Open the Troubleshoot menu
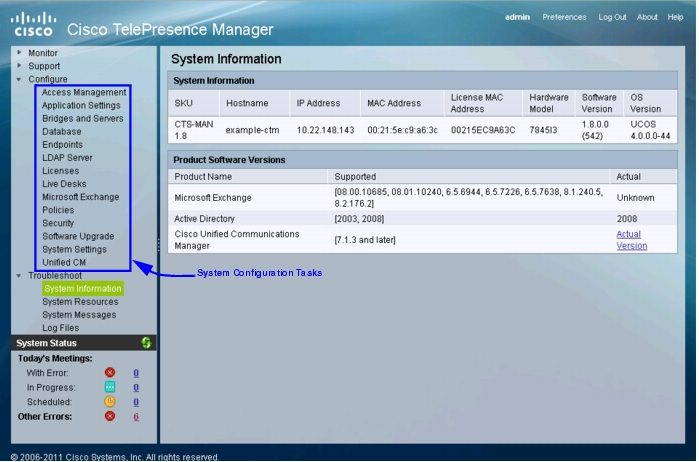This screenshot has height=462, width=699. click(55, 276)
